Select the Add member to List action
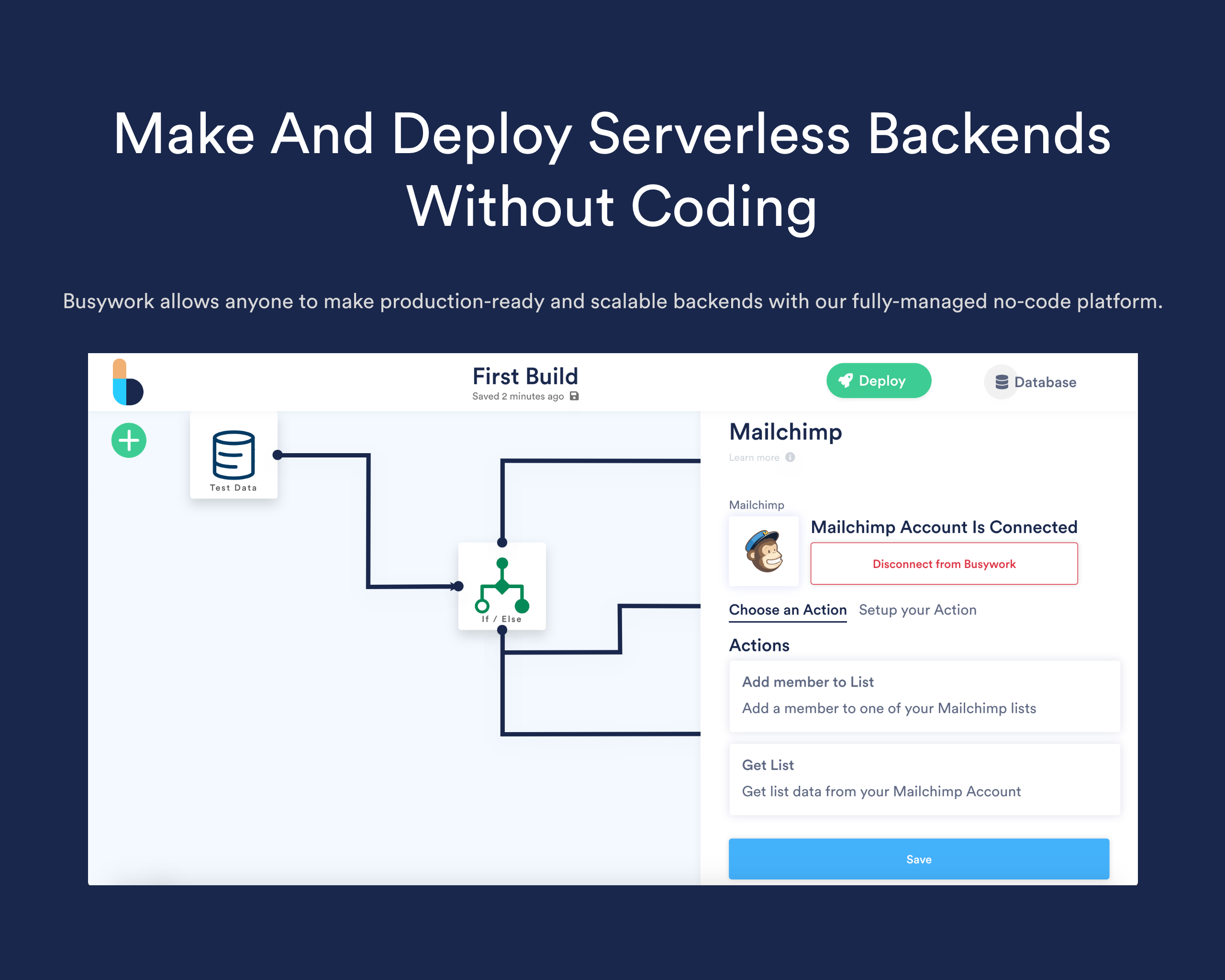Image resolution: width=1225 pixels, height=980 pixels. coord(924,695)
